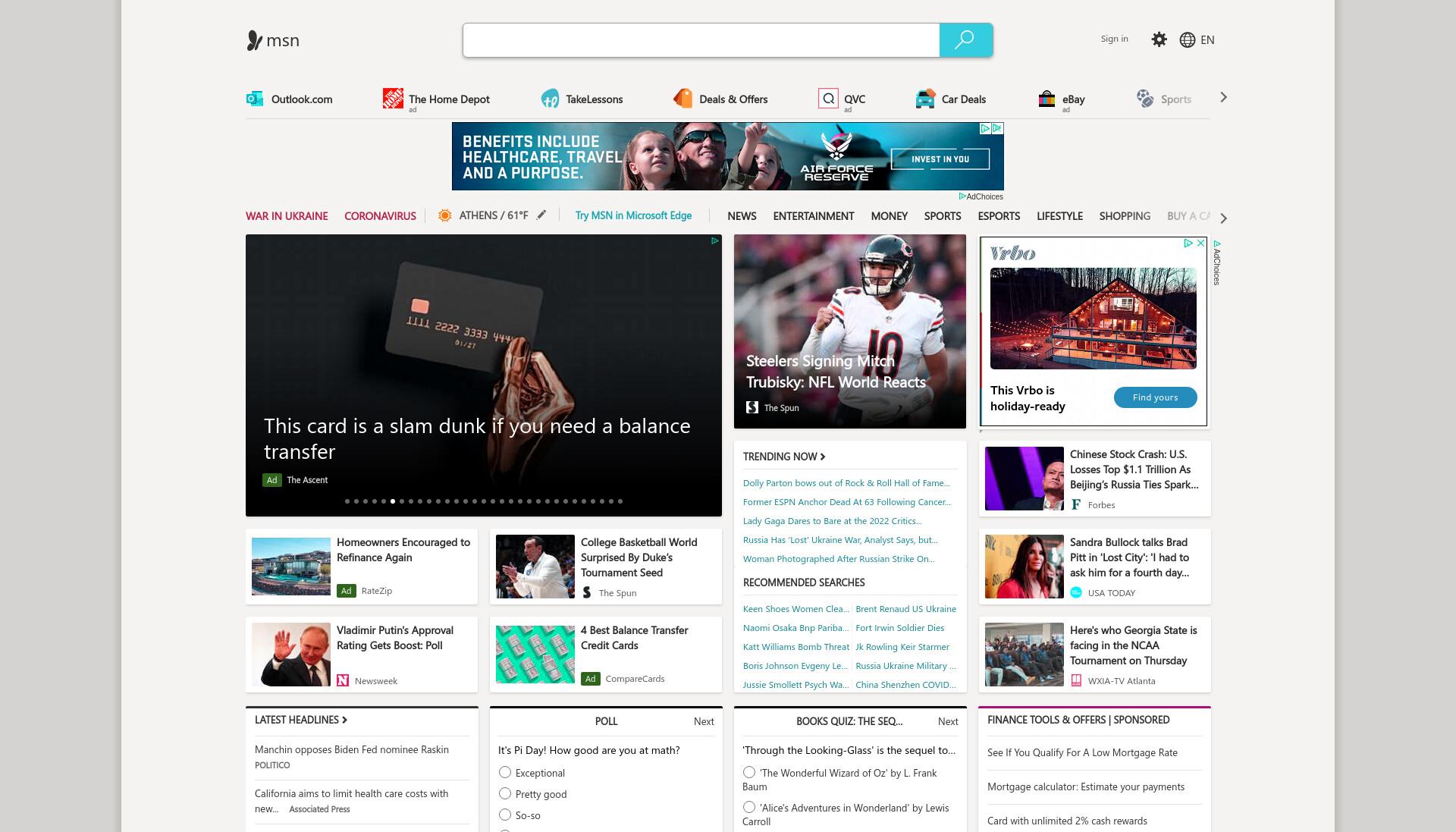
Task: Click the Sports shortcut icon
Action: tap(1144, 99)
